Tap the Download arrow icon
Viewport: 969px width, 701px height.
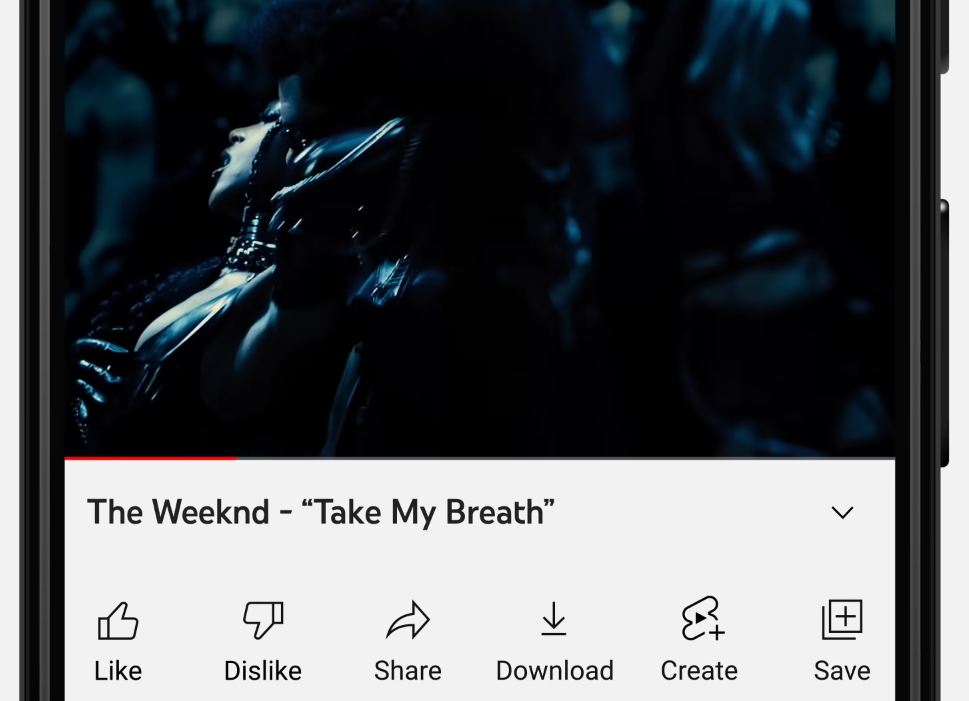[554, 618]
